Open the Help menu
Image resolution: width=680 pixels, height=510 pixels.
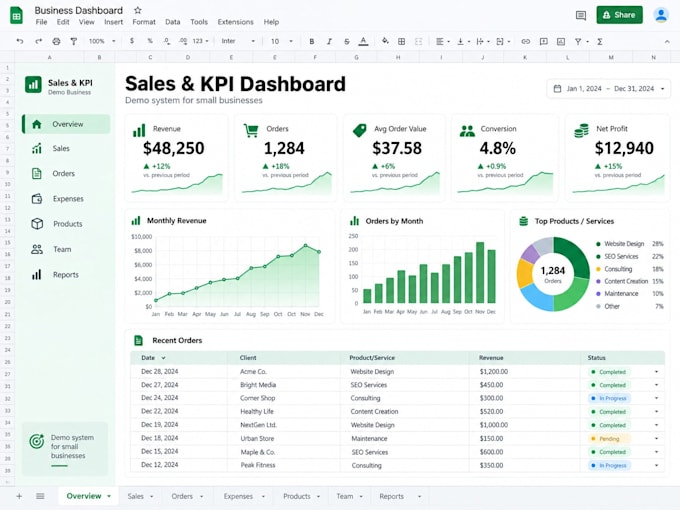coord(271,22)
